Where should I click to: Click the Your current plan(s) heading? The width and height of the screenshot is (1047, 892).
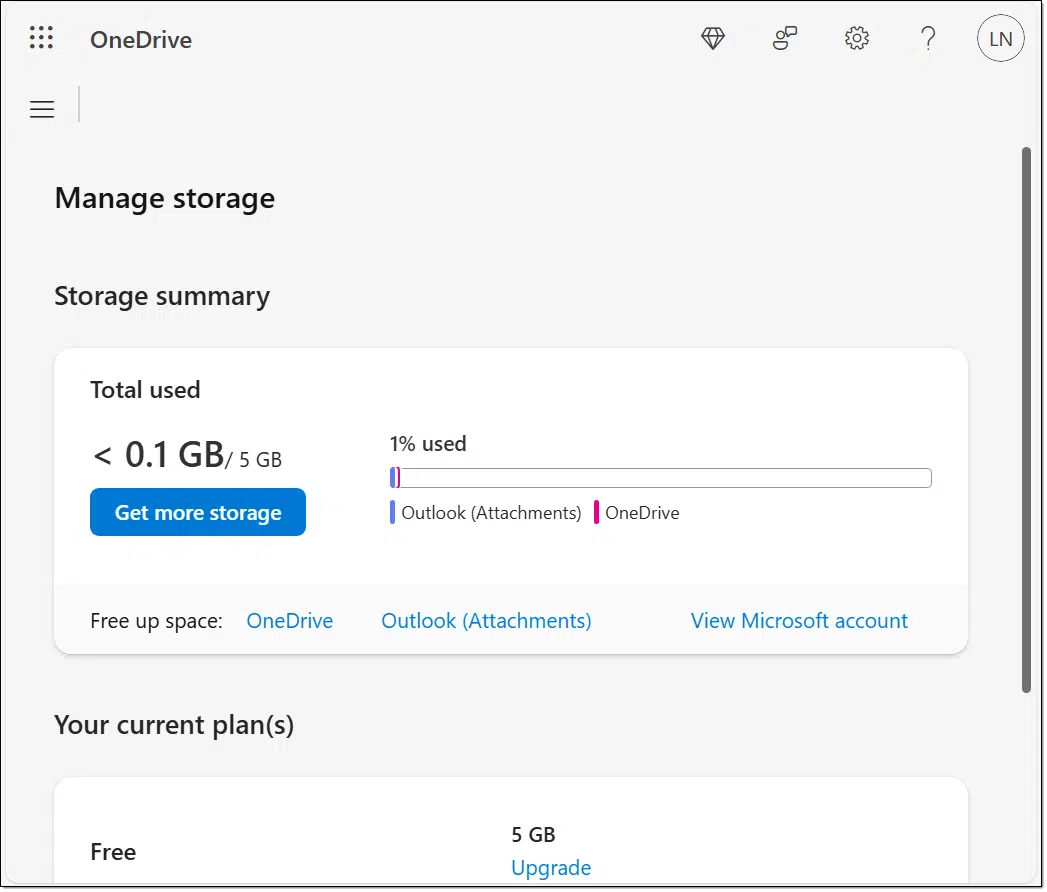[x=174, y=724]
